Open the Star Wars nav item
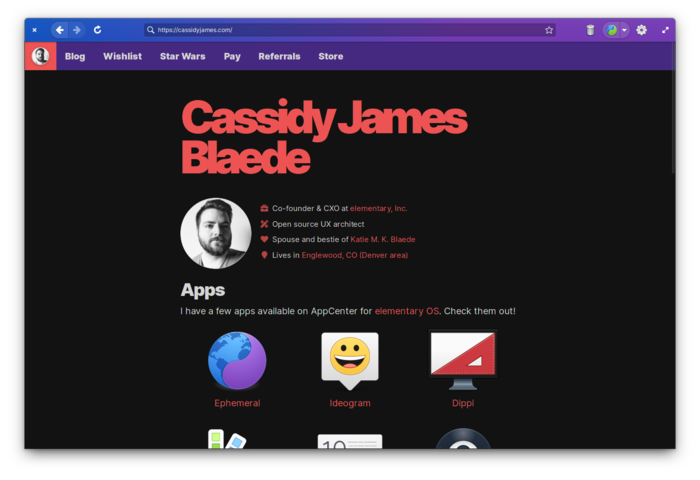 point(183,56)
